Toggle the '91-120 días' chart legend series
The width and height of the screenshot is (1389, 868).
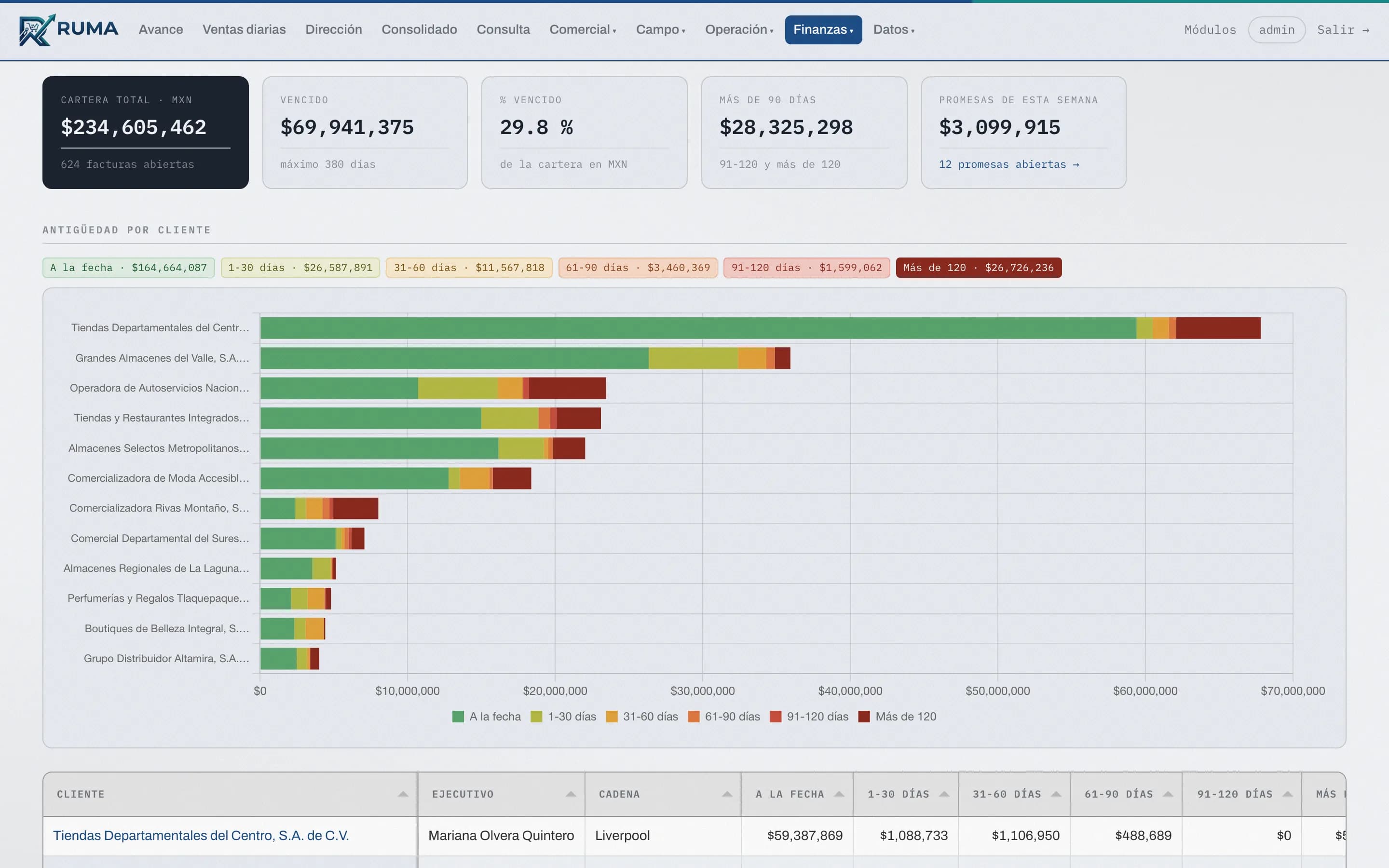coord(809,717)
